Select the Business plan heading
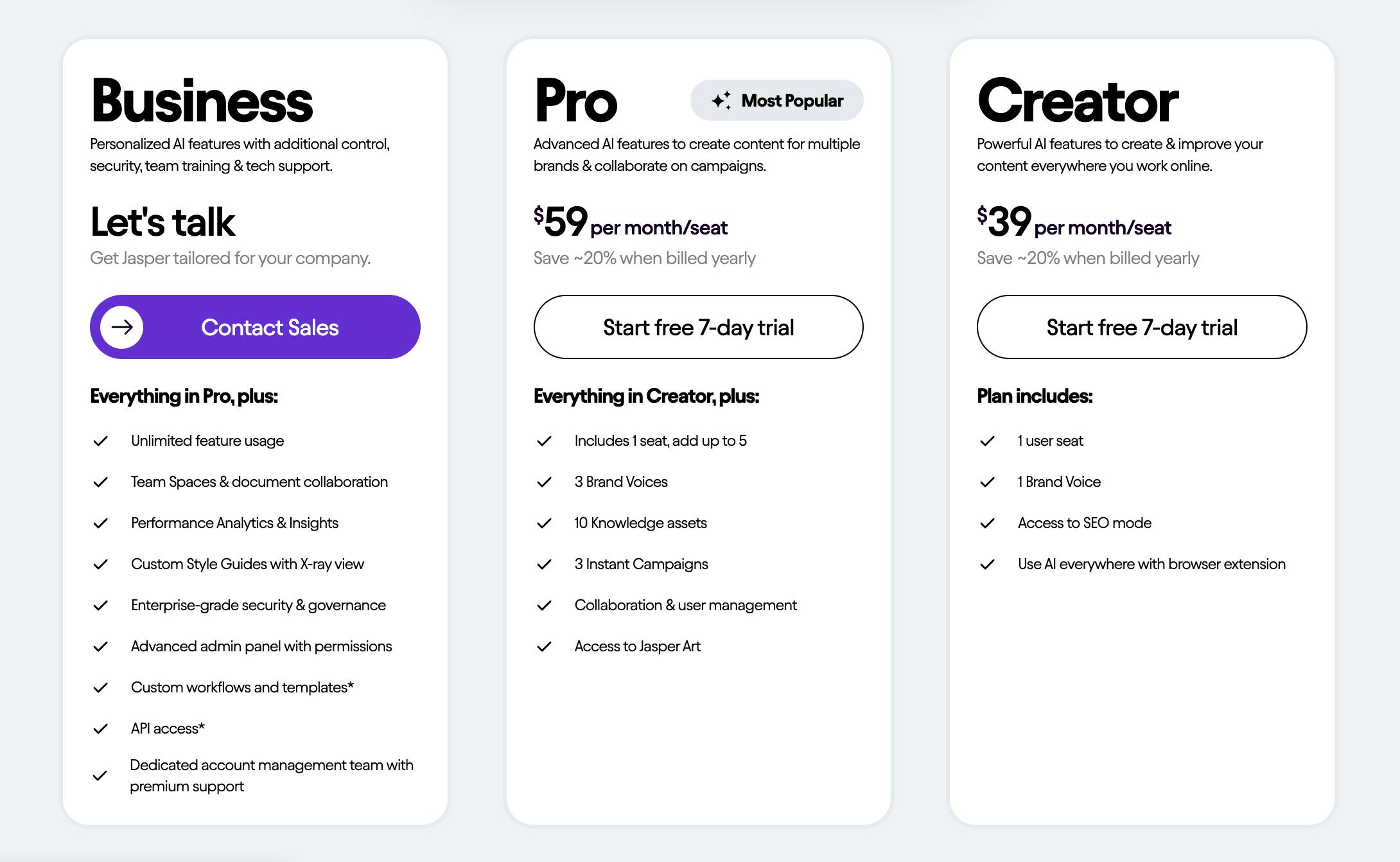This screenshot has height=862, width=1400. (202, 101)
